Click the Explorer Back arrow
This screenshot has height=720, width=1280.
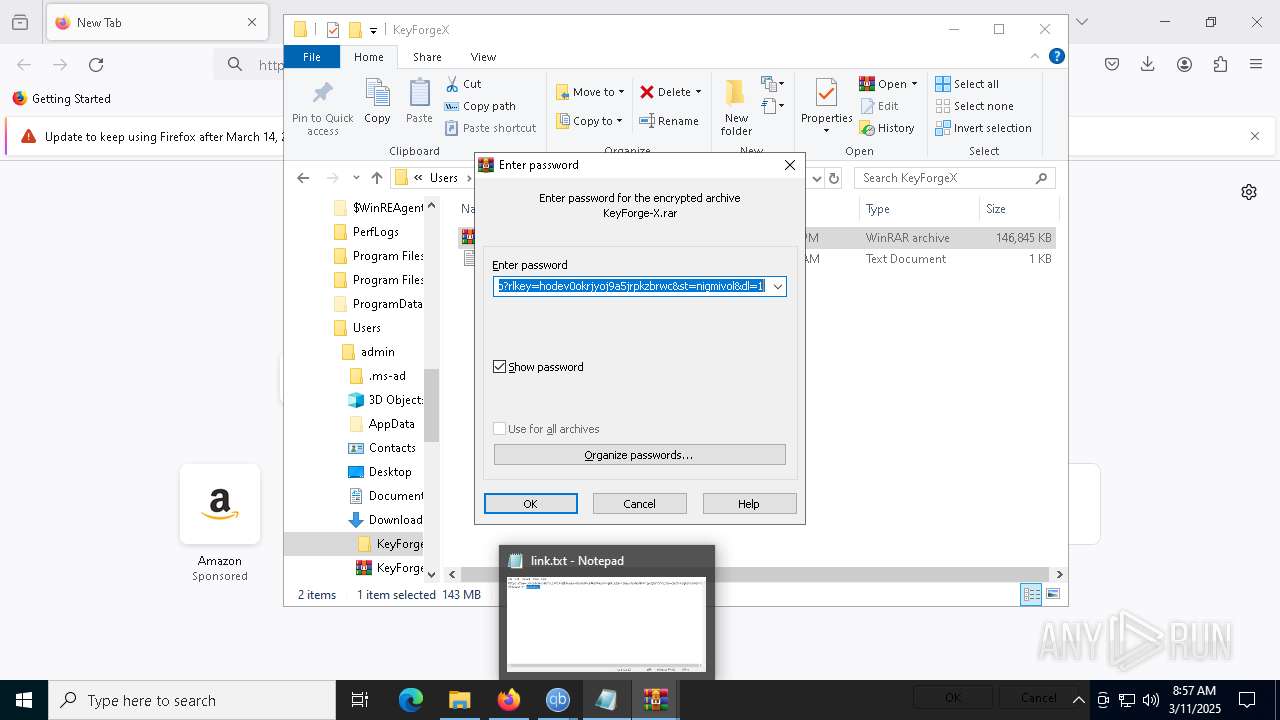coord(303,178)
